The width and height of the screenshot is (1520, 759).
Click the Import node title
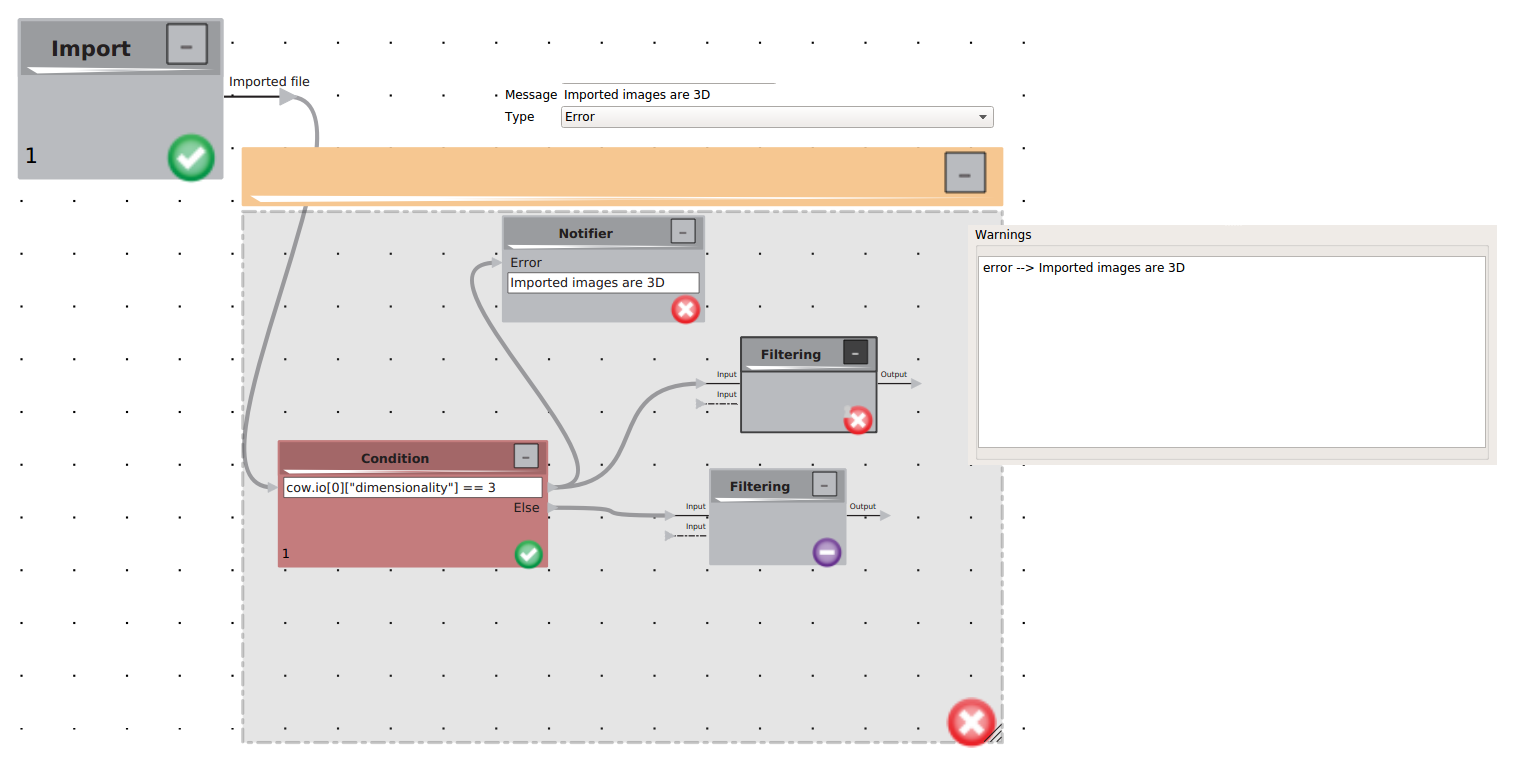91,48
